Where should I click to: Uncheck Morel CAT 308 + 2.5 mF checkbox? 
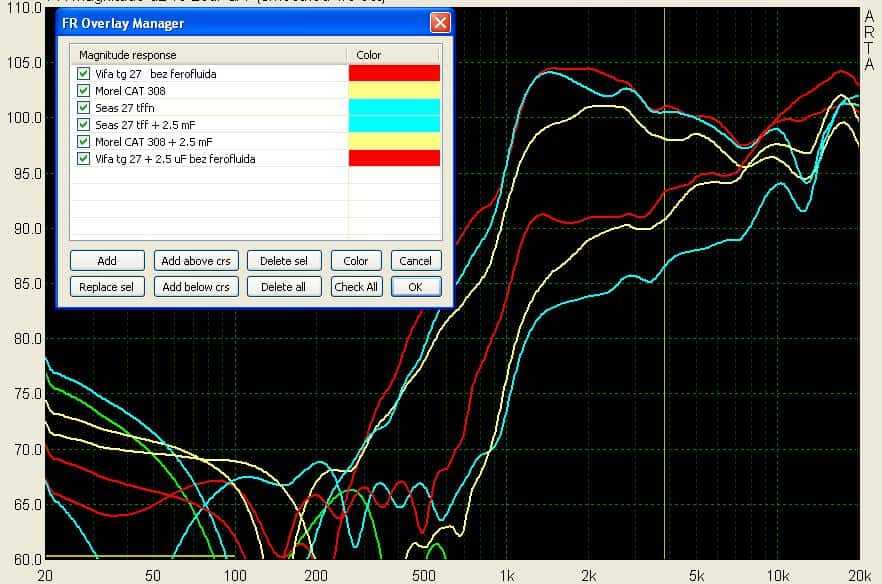(83, 141)
